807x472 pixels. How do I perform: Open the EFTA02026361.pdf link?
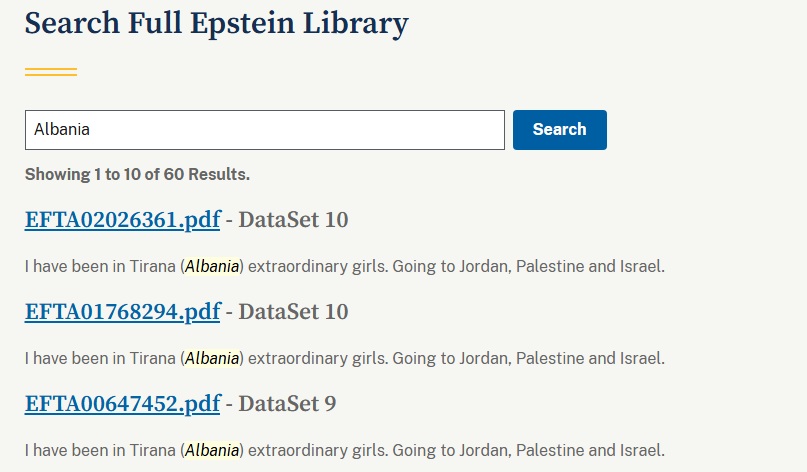coord(122,220)
